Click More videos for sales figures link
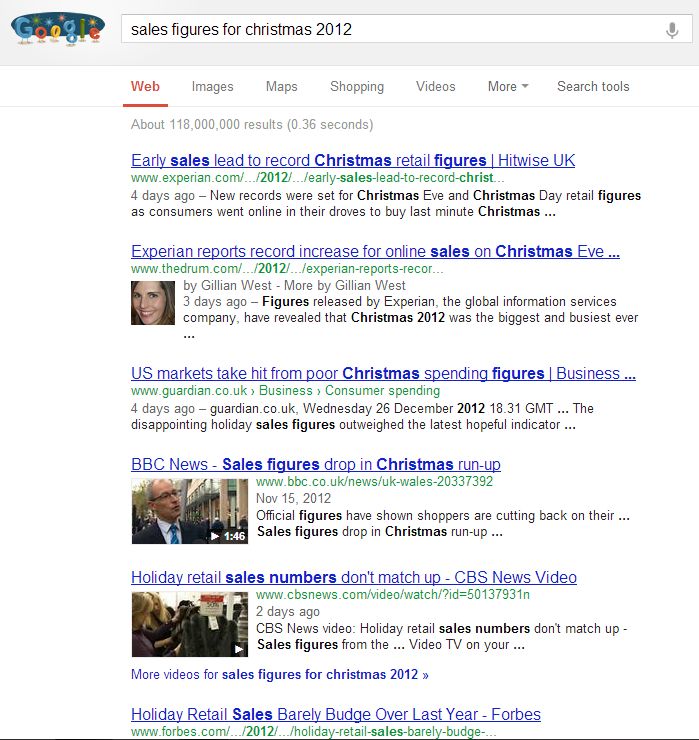The image size is (699, 740). click(279, 674)
